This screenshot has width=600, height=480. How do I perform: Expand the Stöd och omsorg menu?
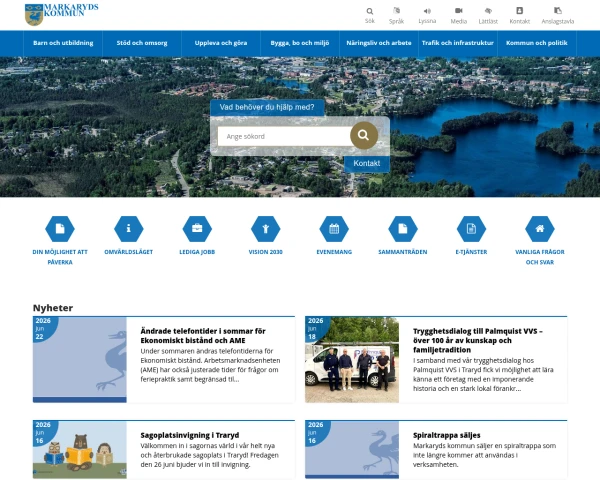[142, 43]
